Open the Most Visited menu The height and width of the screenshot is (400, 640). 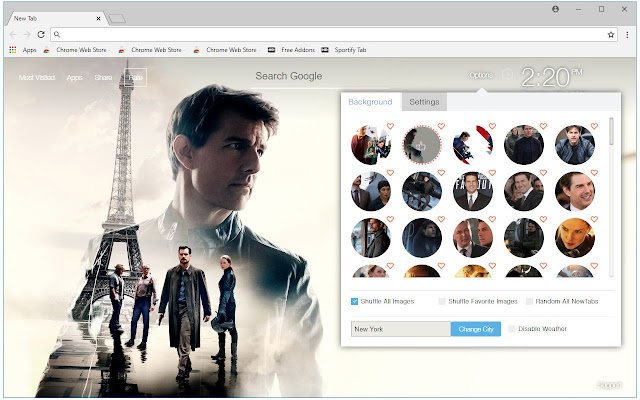tap(37, 78)
